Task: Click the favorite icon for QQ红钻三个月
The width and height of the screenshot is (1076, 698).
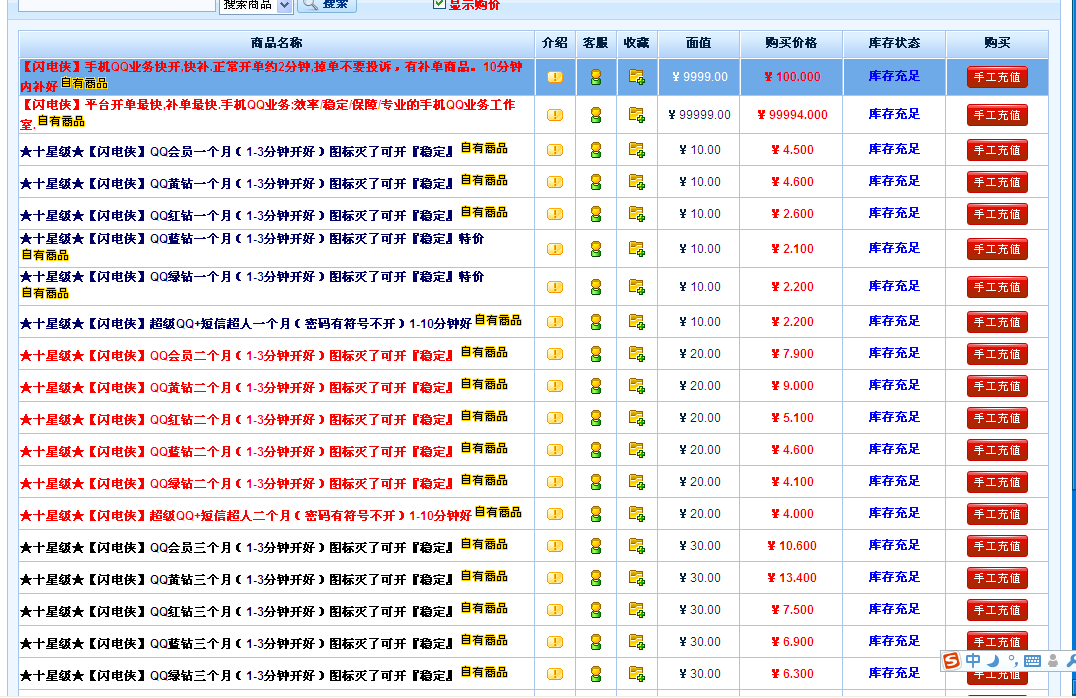Action: click(x=637, y=609)
